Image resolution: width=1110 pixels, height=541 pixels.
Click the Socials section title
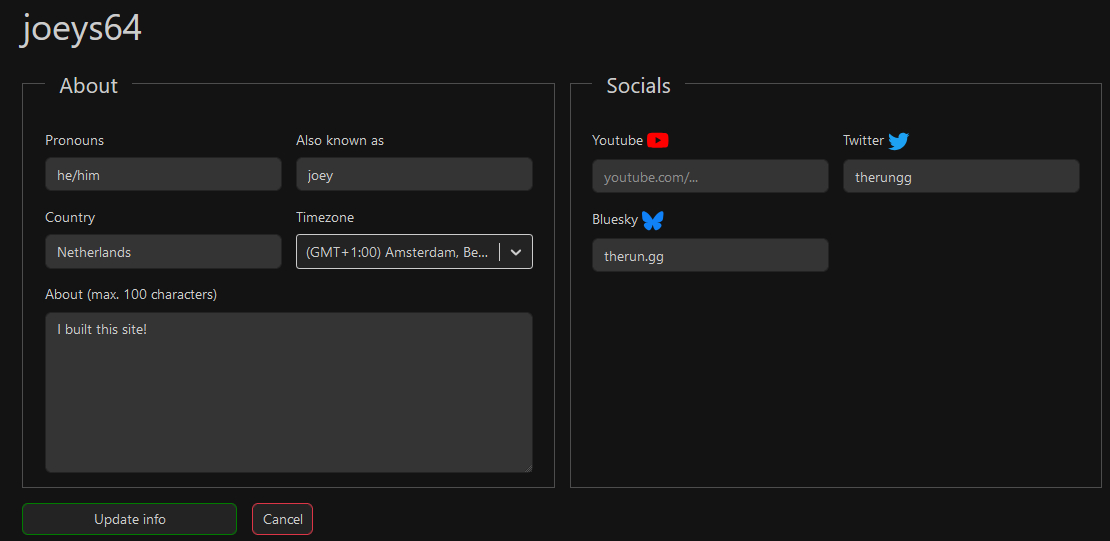click(x=638, y=86)
